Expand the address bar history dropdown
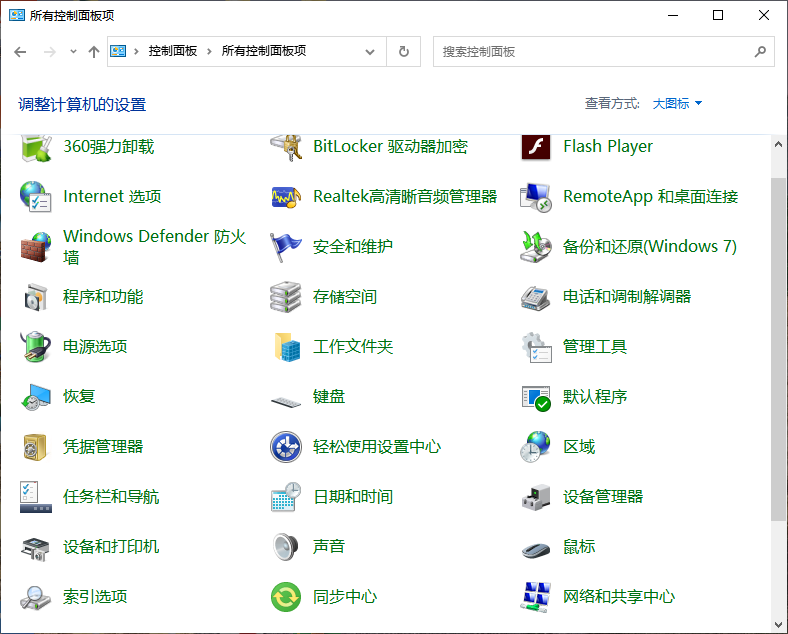 coord(370,52)
